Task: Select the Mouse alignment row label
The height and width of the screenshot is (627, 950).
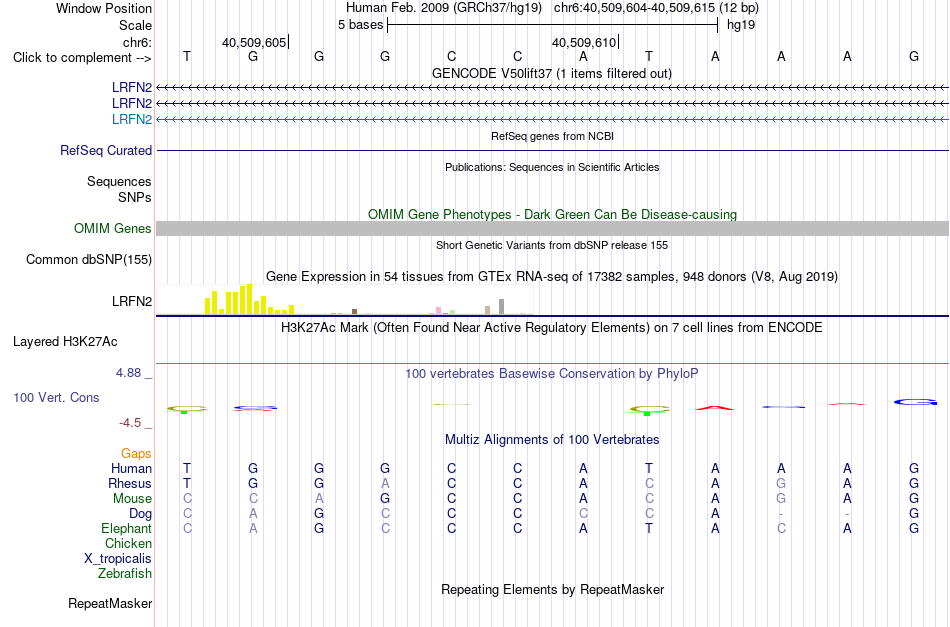Action: click(x=132, y=499)
